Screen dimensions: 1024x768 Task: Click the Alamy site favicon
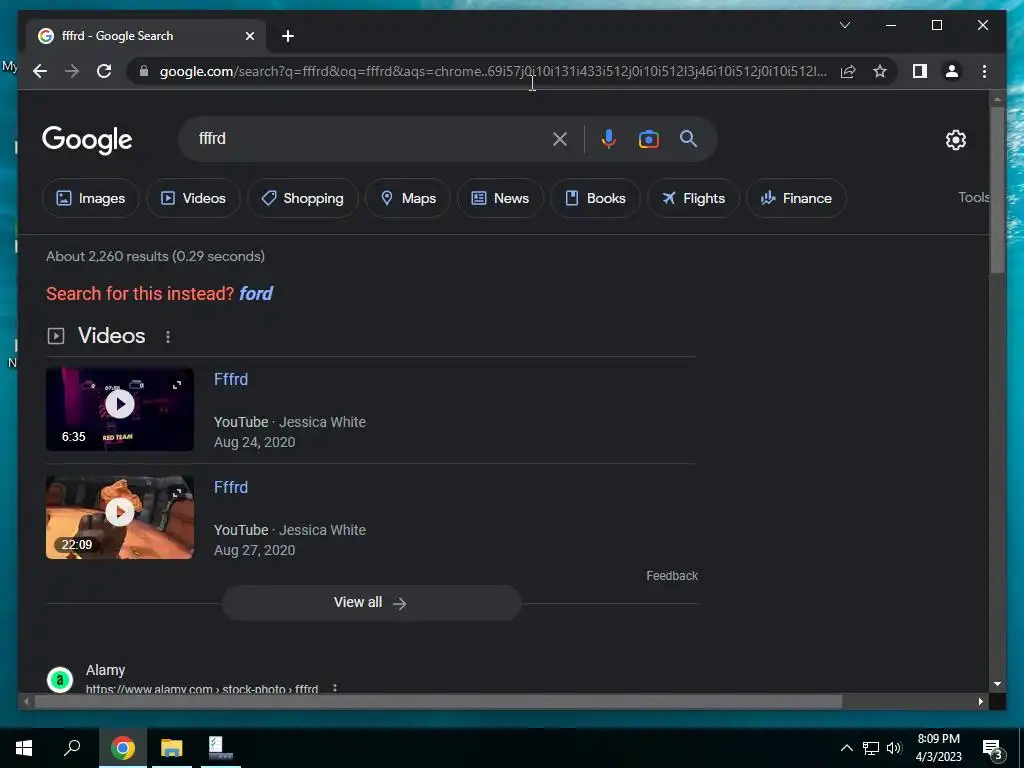tap(59, 679)
